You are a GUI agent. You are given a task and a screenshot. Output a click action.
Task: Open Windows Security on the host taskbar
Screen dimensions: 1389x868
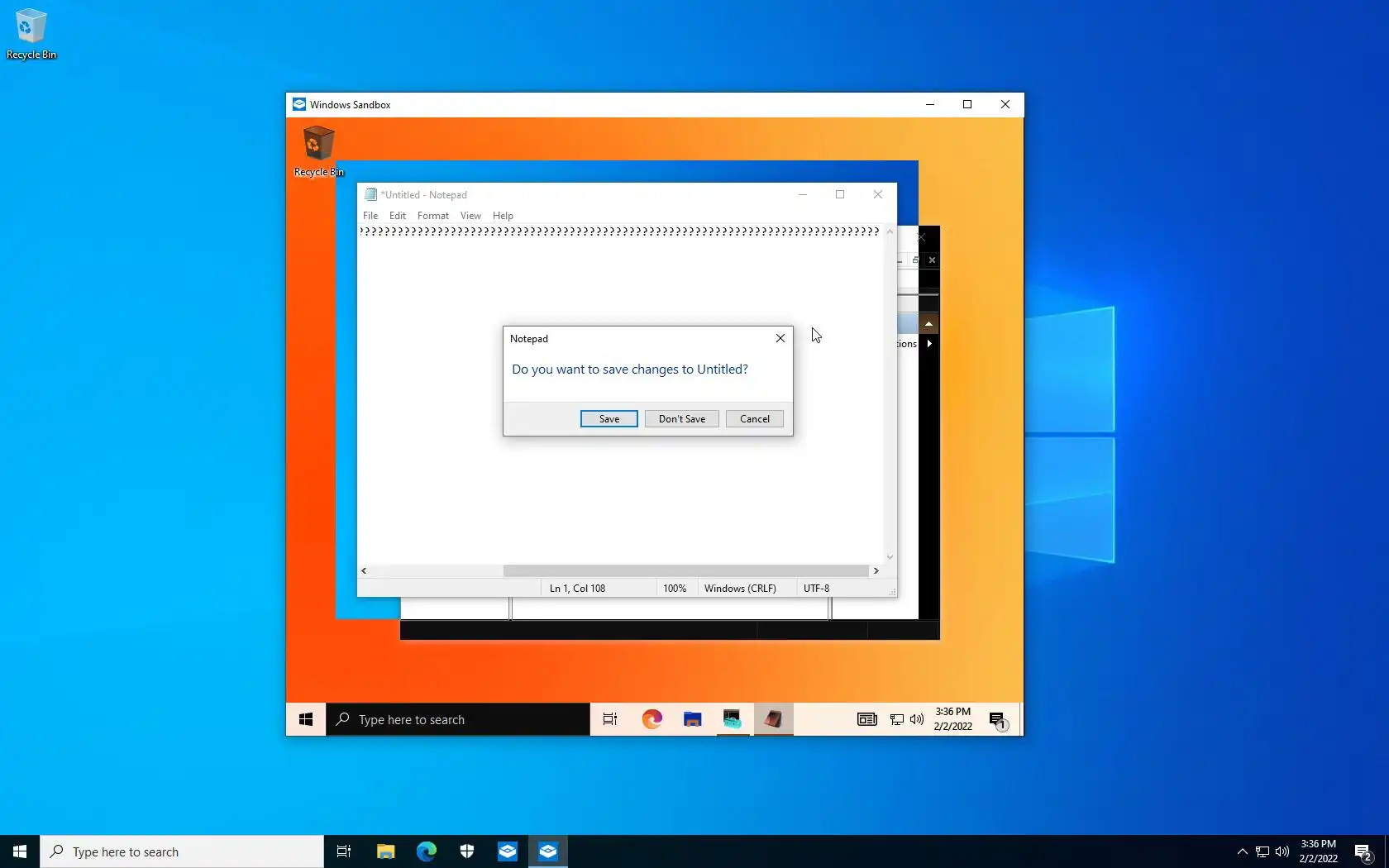[x=466, y=851]
